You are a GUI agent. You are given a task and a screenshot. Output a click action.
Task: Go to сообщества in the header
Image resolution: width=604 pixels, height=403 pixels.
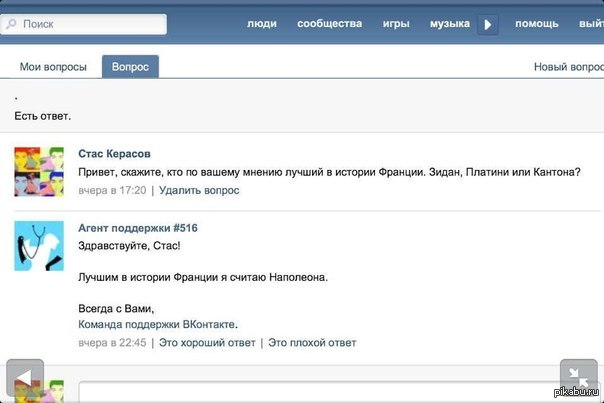pyautogui.click(x=329, y=23)
